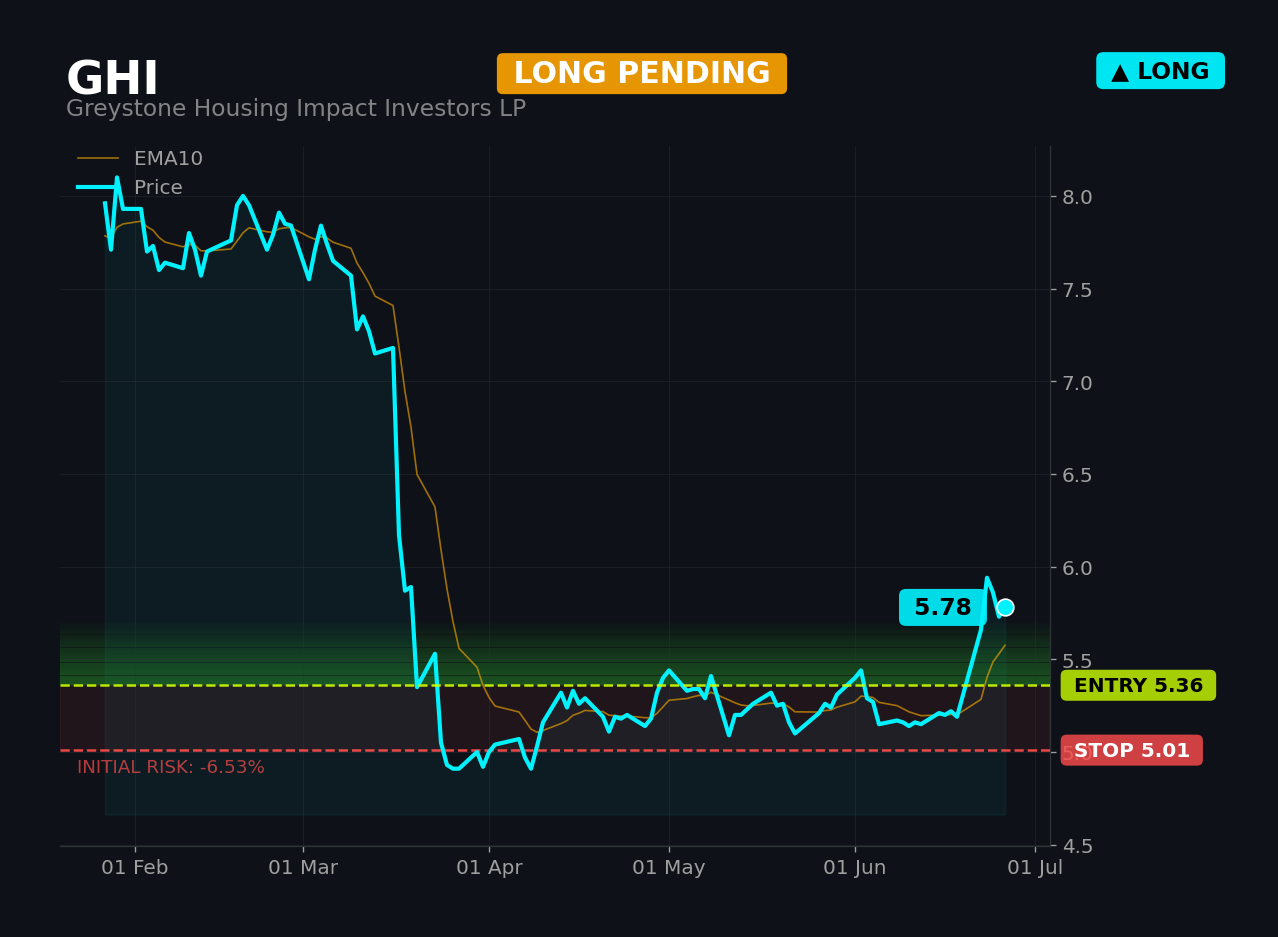
Task: Click the Greystone Housing Impact Investors LP subtitle
Action: [296, 109]
